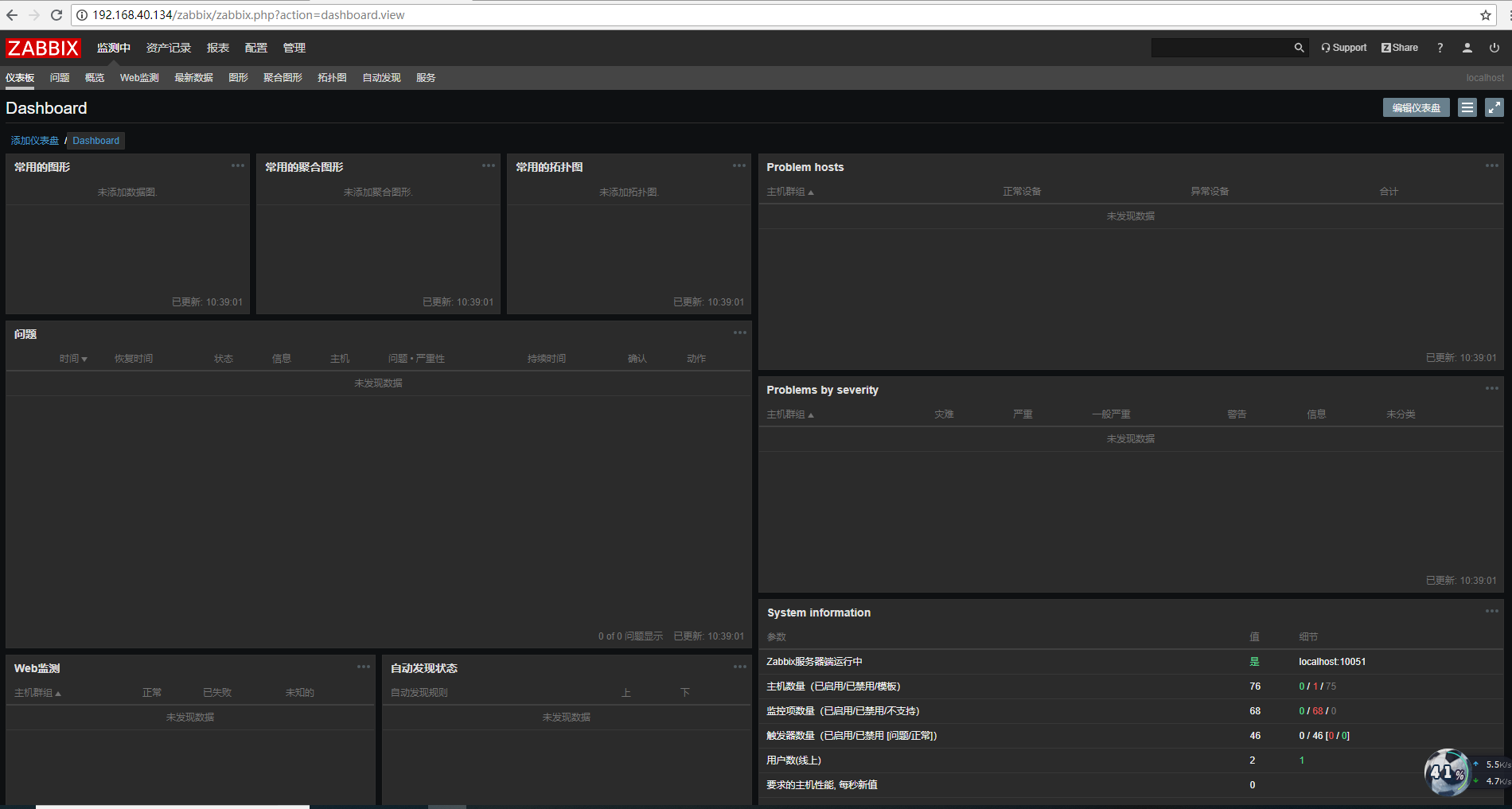
Task: Open help question mark icon
Action: click(1440, 48)
